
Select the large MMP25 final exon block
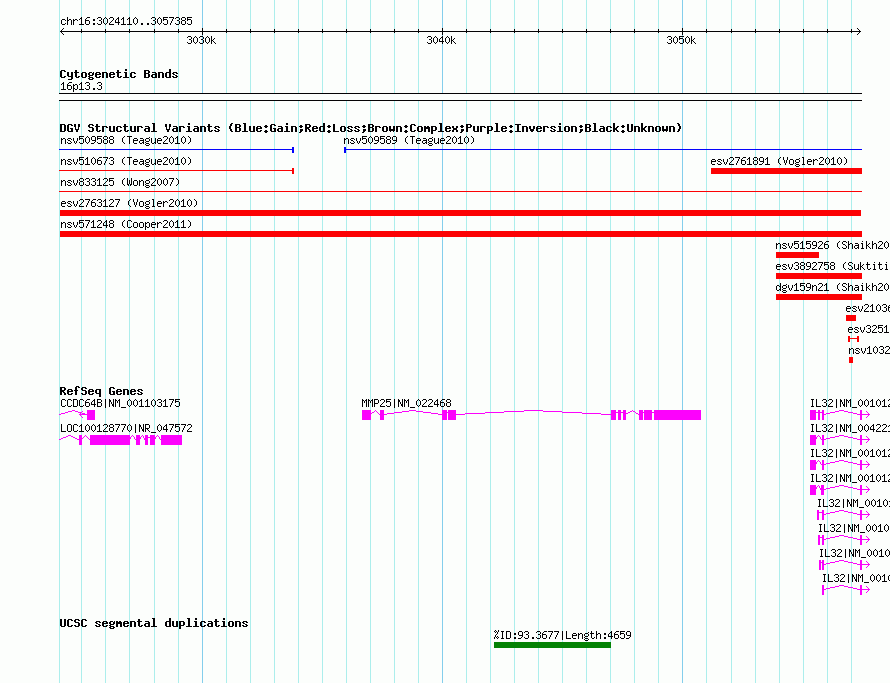[x=677, y=415]
